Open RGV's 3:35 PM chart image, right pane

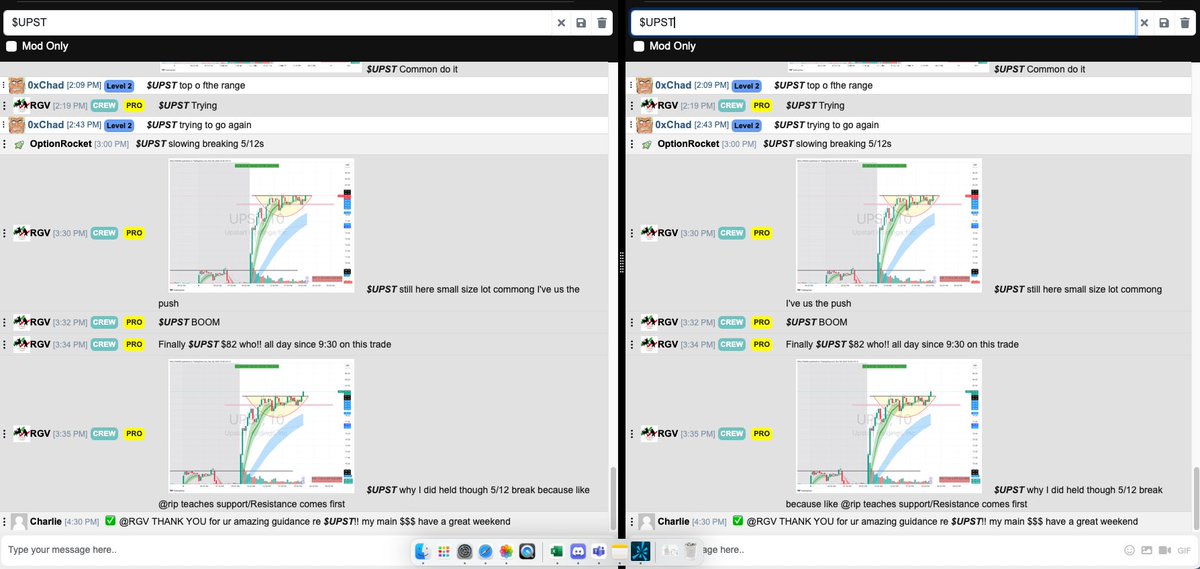pyautogui.click(x=889, y=425)
